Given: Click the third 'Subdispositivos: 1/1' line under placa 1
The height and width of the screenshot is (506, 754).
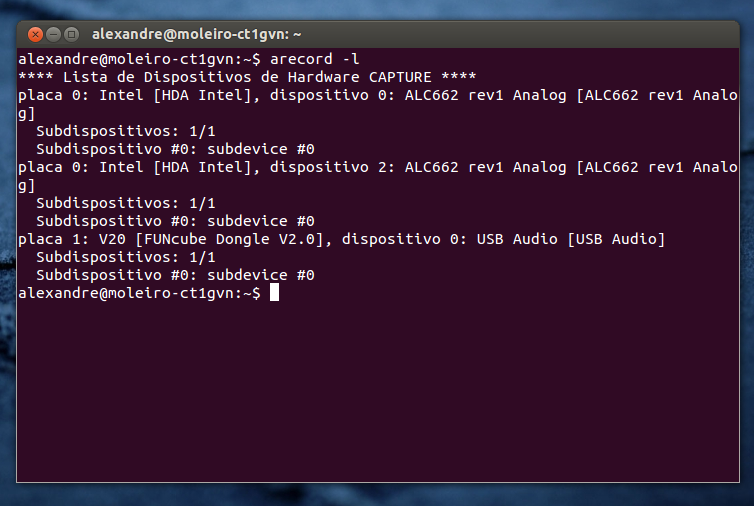Looking at the screenshot, I should pyautogui.click(x=125, y=257).
